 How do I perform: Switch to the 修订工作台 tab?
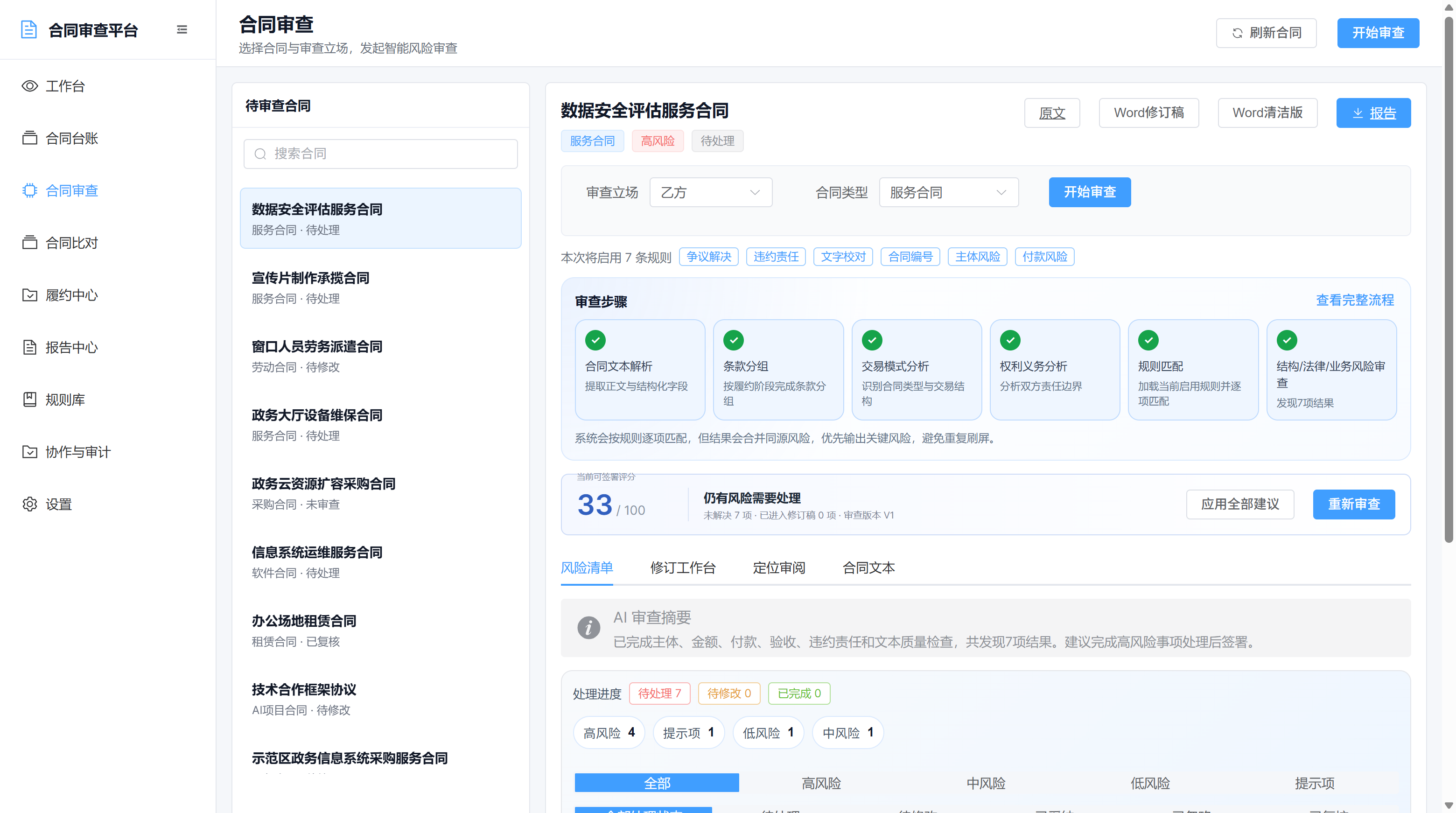tap(683, 568)
